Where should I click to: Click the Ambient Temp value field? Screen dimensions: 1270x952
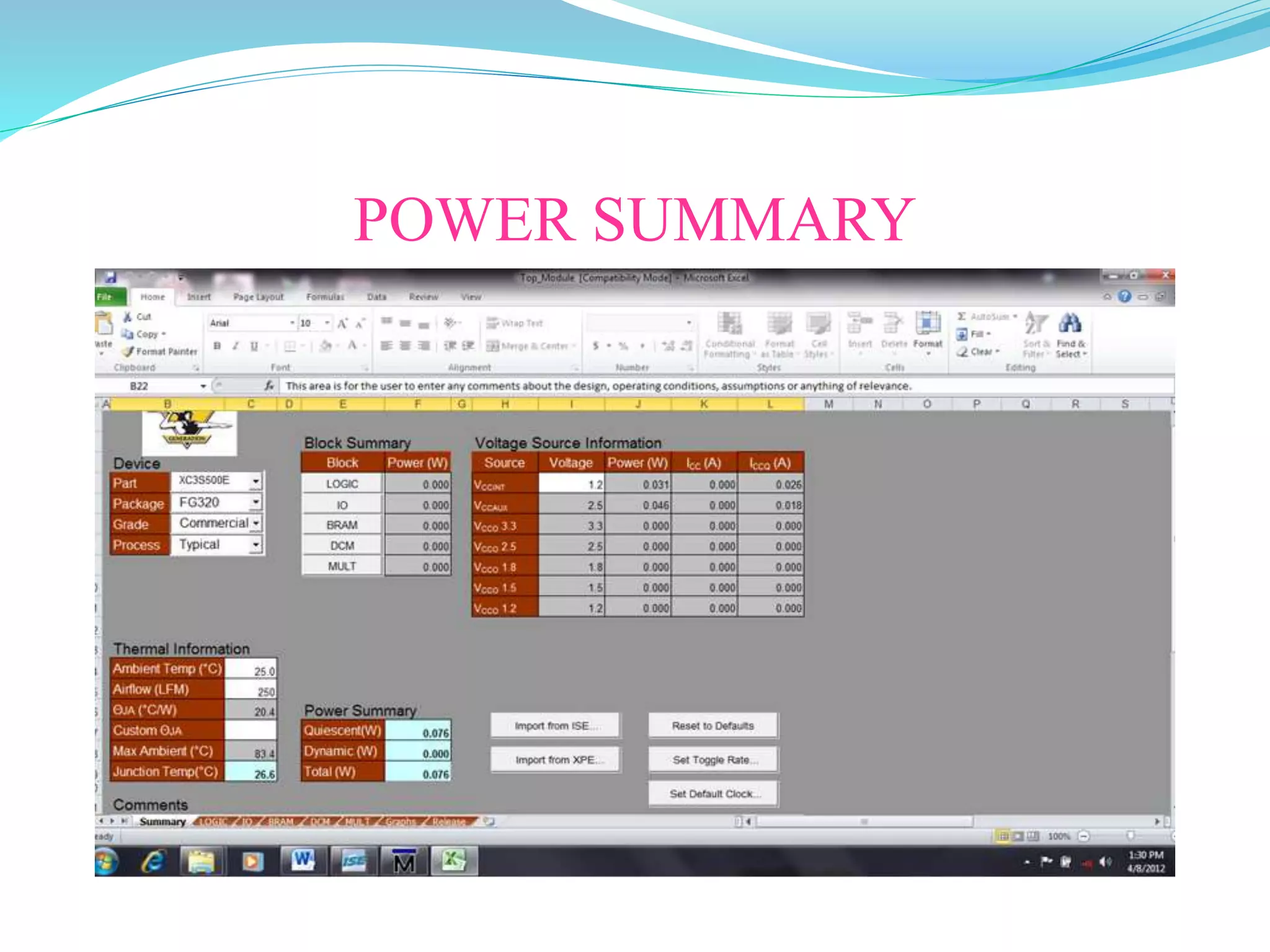[x=251, y=670]
